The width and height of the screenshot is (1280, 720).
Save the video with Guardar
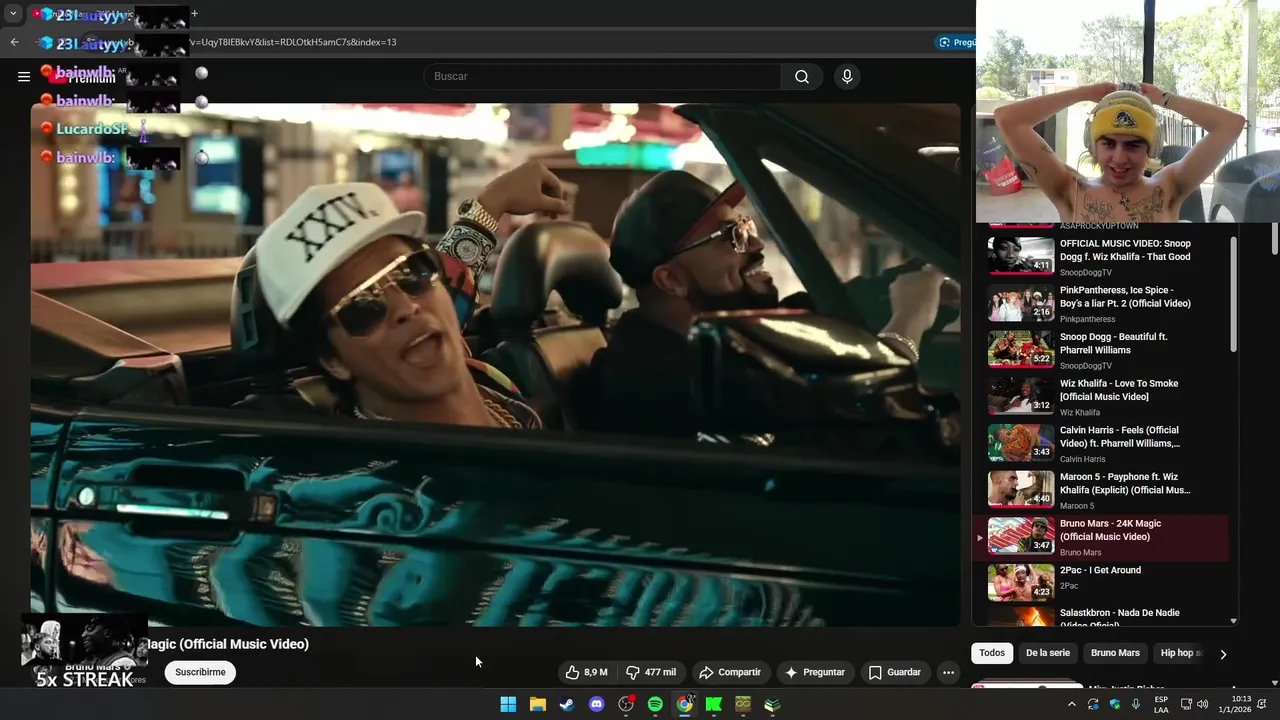895,672
